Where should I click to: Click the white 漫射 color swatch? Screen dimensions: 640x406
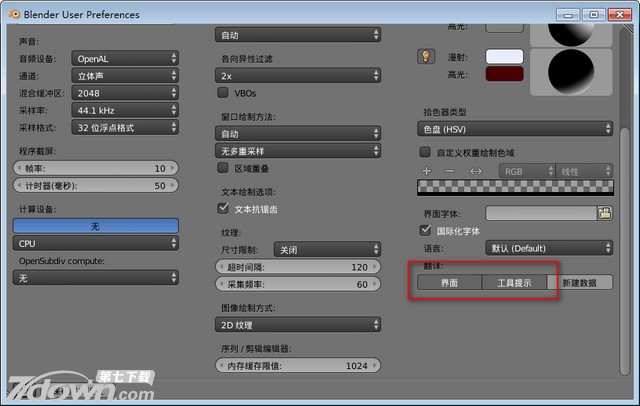(x=504, y=57)
